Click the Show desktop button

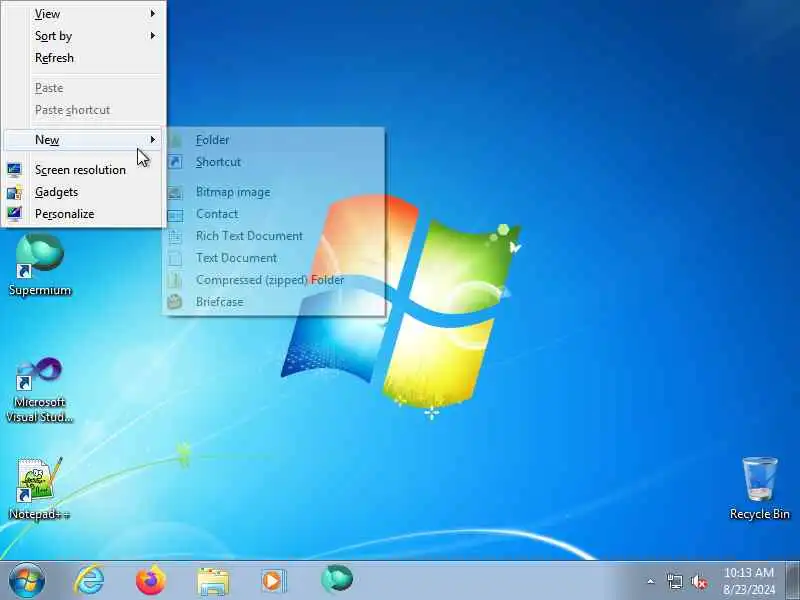coord(793,581)
